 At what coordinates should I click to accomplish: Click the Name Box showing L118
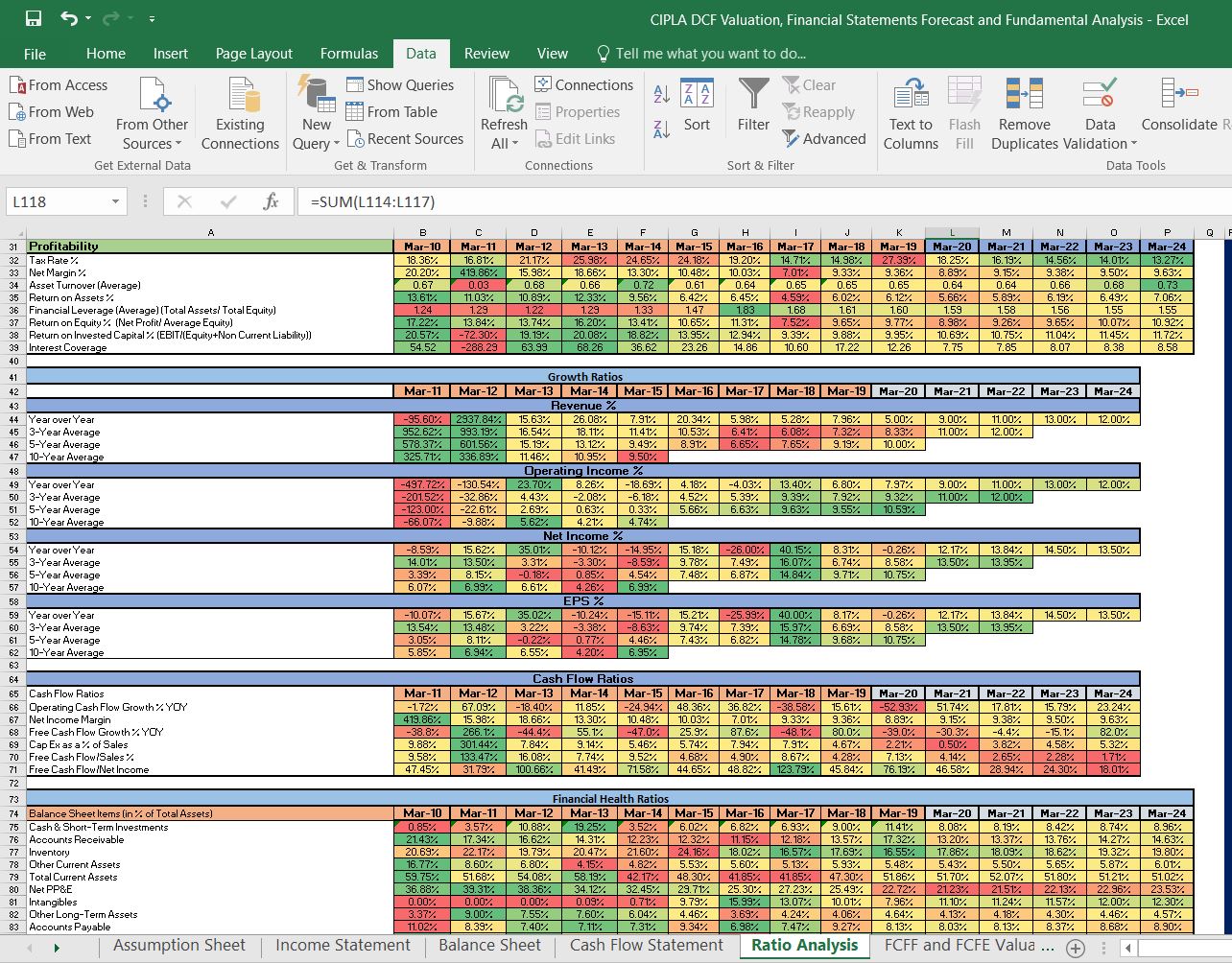click(x=58, y=201)
